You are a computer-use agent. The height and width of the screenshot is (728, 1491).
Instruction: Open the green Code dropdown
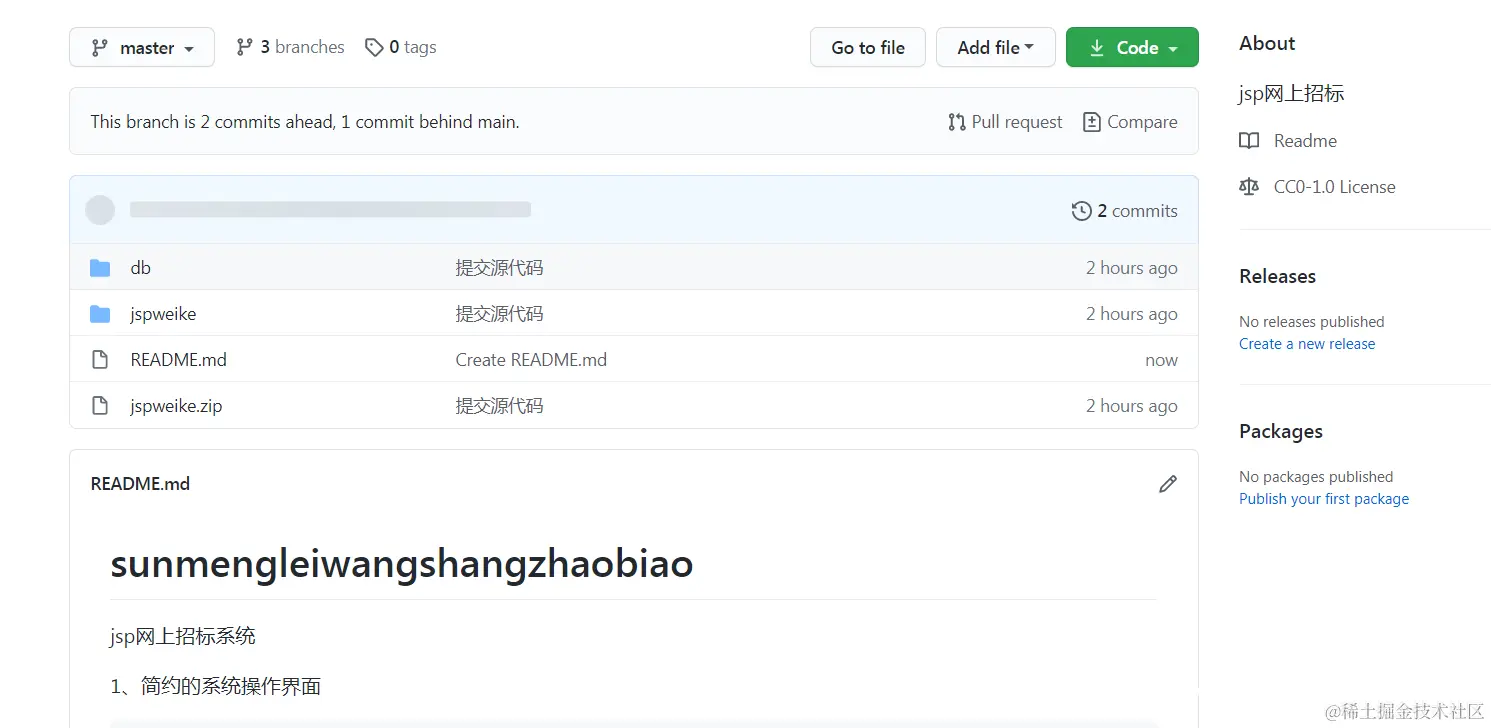tap(1132, 47)
